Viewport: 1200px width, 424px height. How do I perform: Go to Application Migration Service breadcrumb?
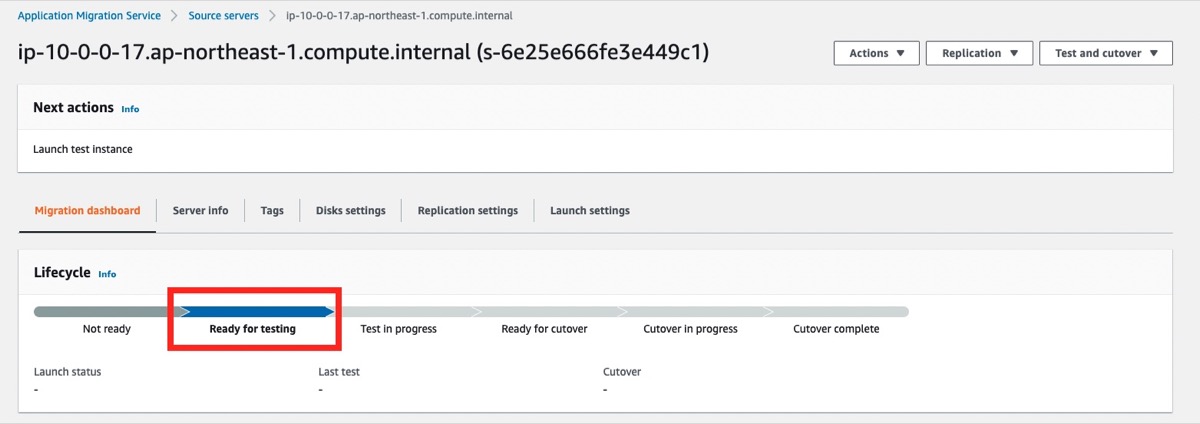click(90, 16)
